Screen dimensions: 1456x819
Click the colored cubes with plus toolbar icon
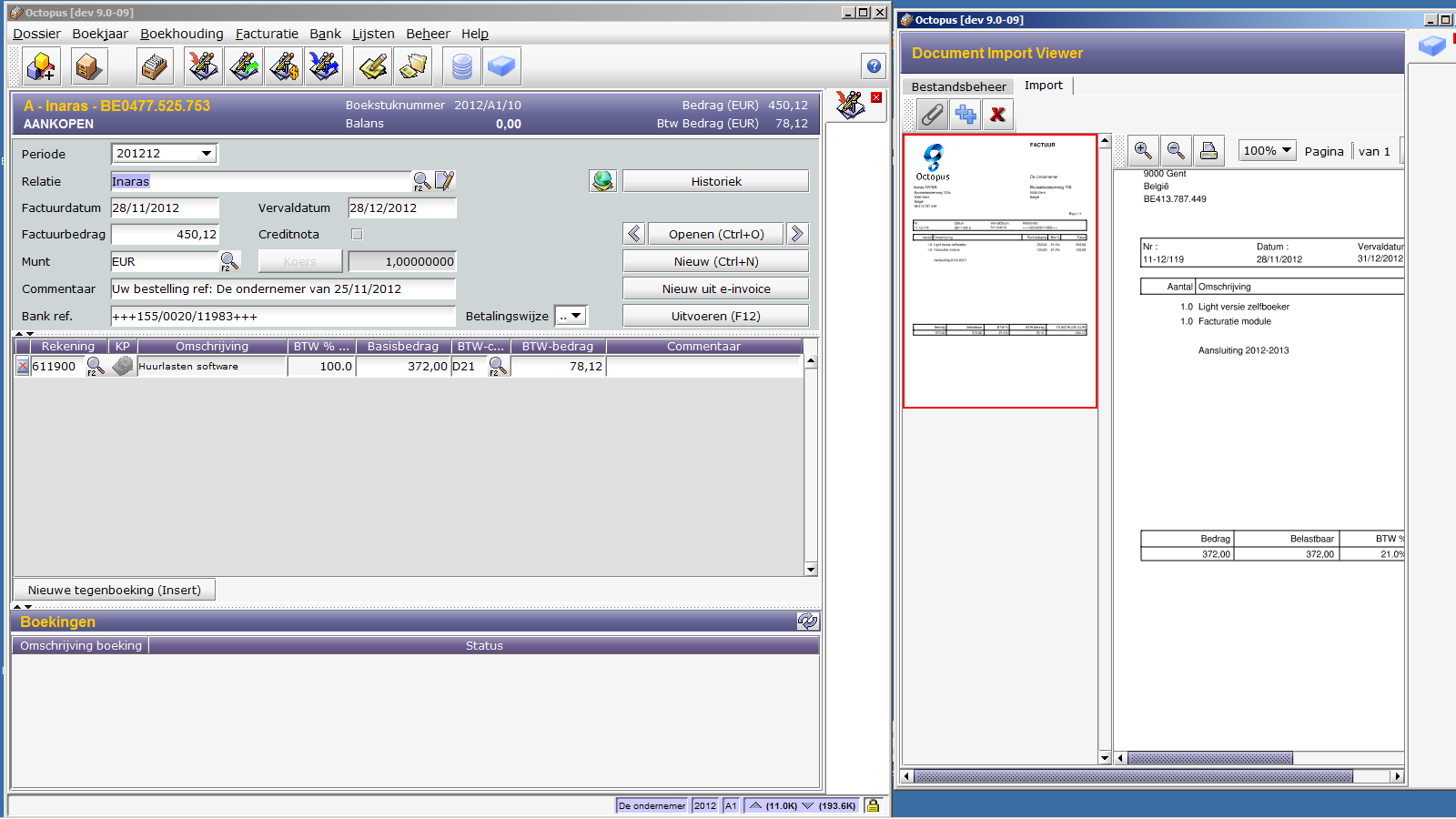pyautogui.click(x=42, y=66)
